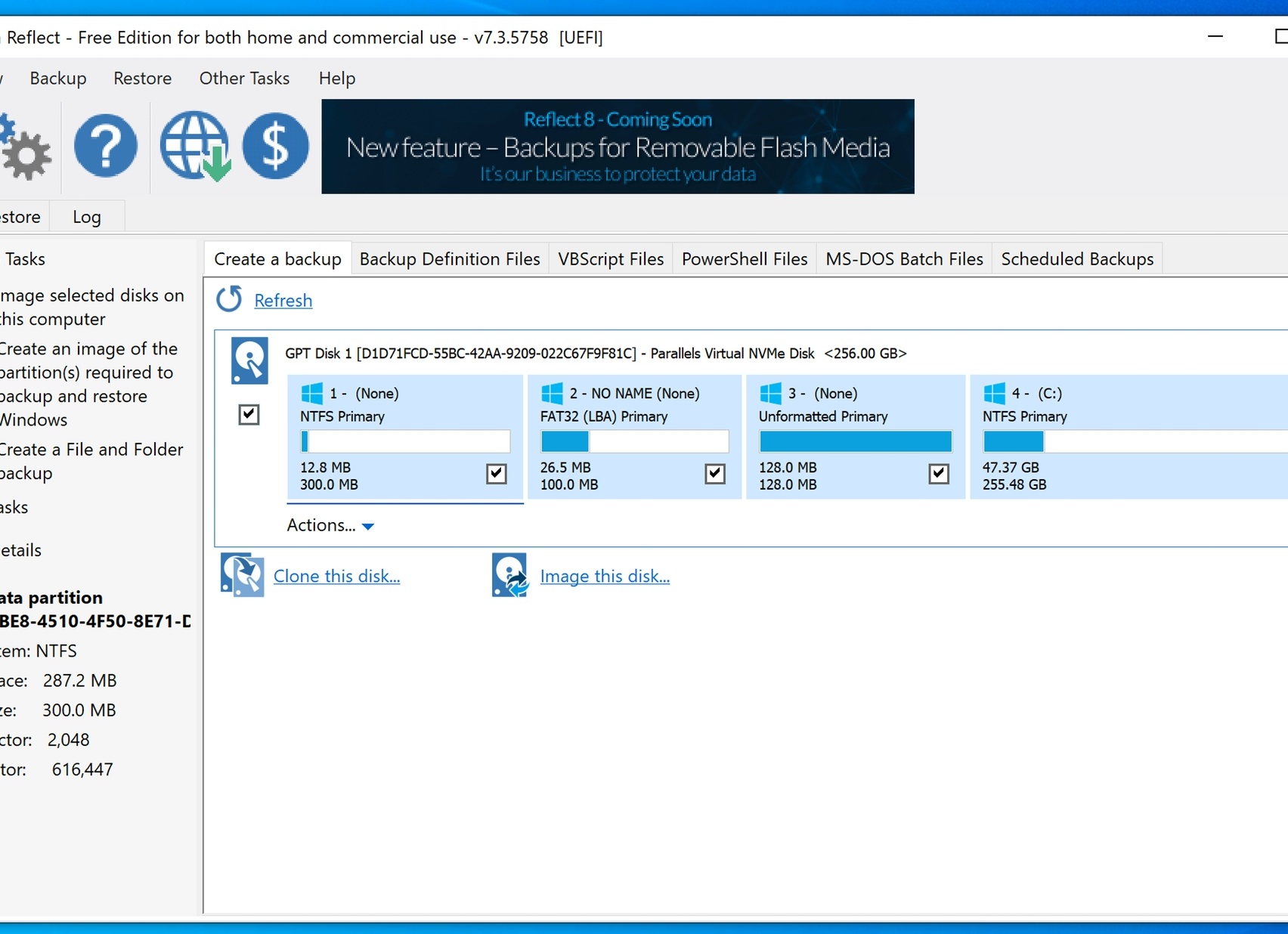Click the Refresh circular arrow icon

coord(229,299)
